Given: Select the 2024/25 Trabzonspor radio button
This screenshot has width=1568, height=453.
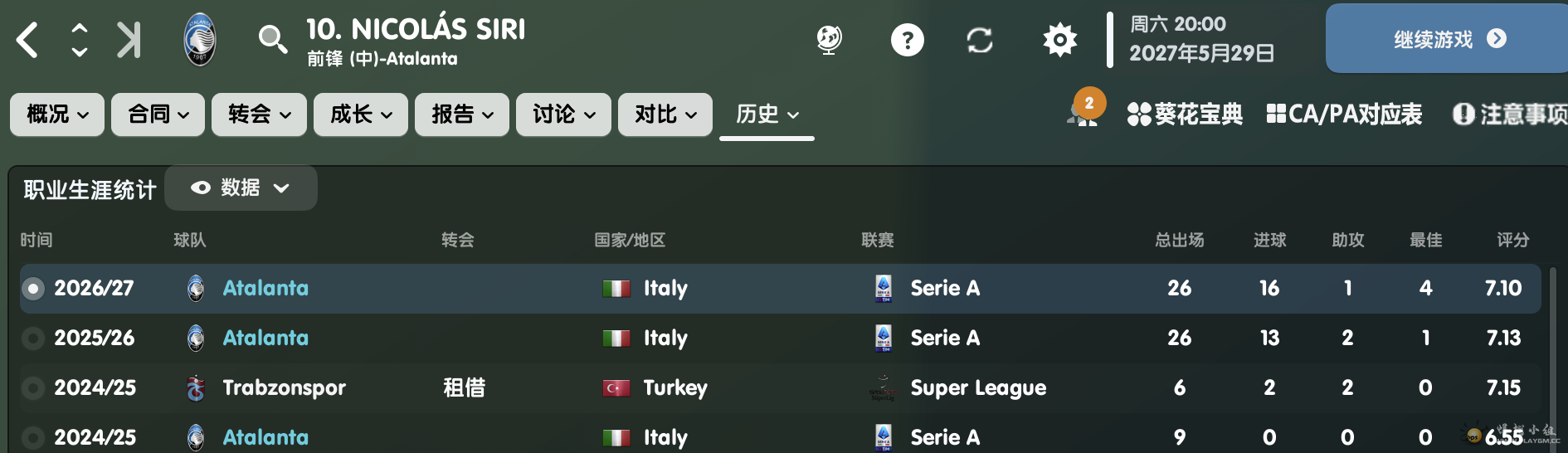Looking at the screenshot, I should (33, 388).
